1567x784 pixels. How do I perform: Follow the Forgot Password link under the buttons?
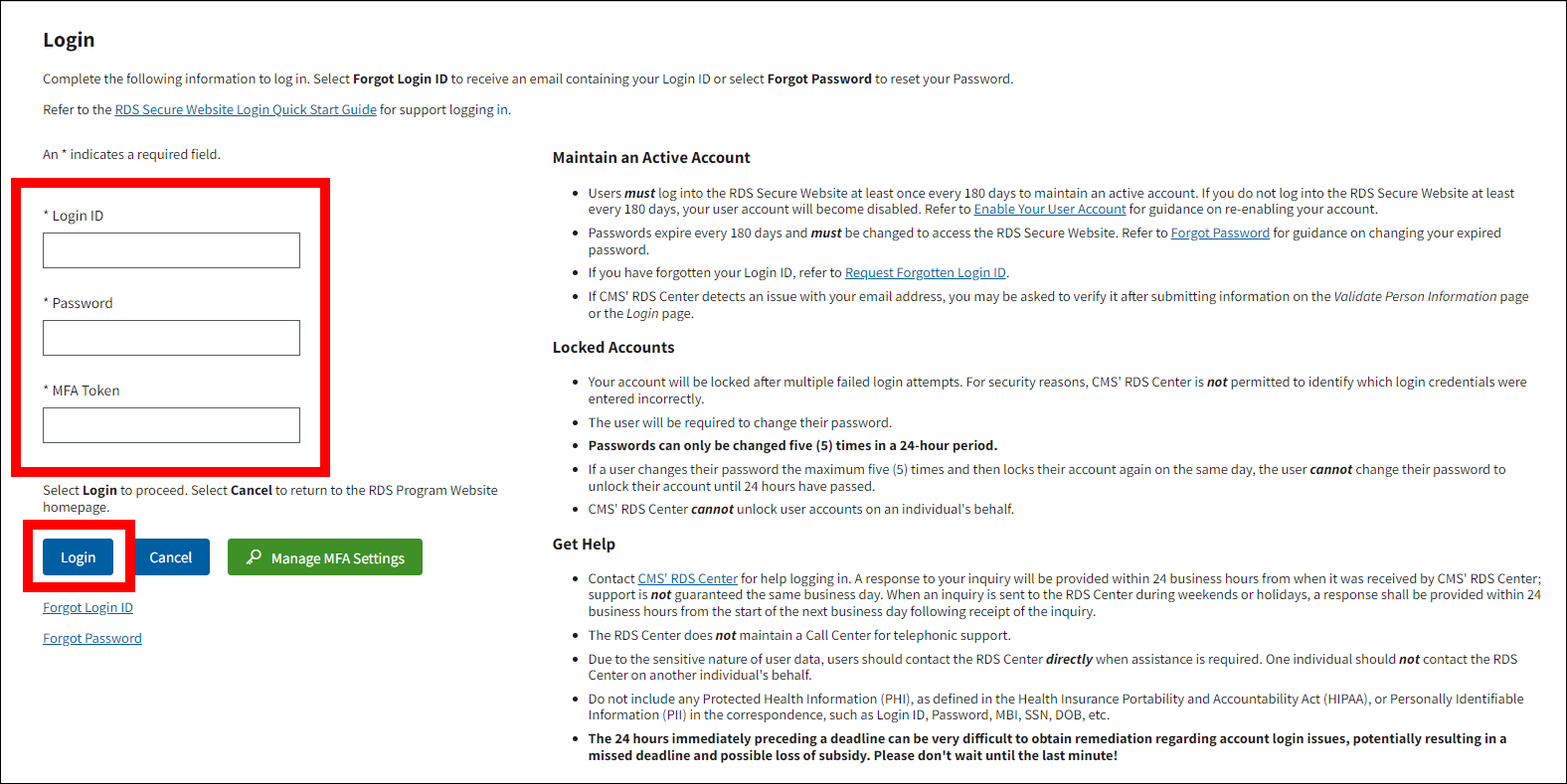tap(92, 639)
